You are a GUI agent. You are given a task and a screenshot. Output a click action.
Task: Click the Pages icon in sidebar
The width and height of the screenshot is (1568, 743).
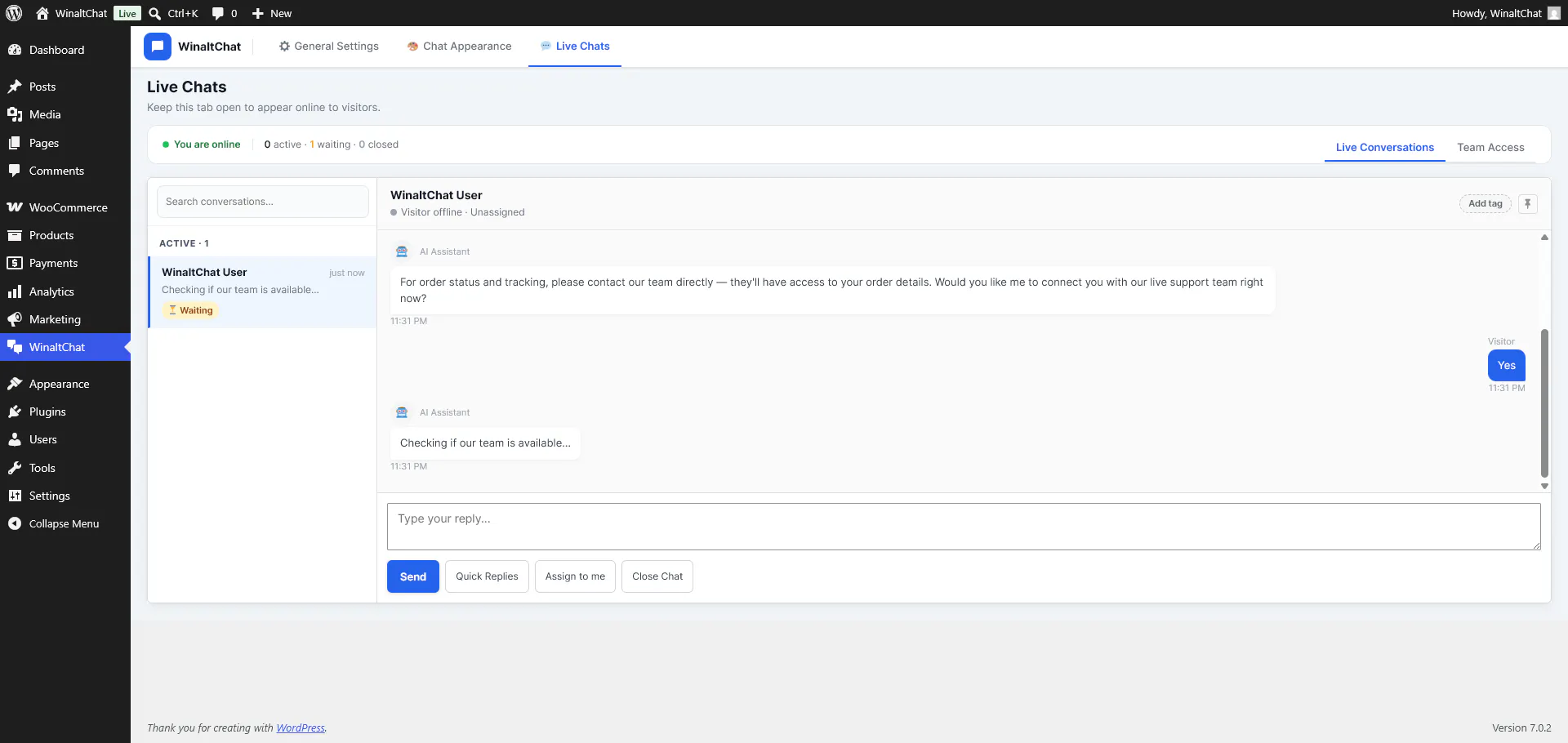tap(15, 143)
